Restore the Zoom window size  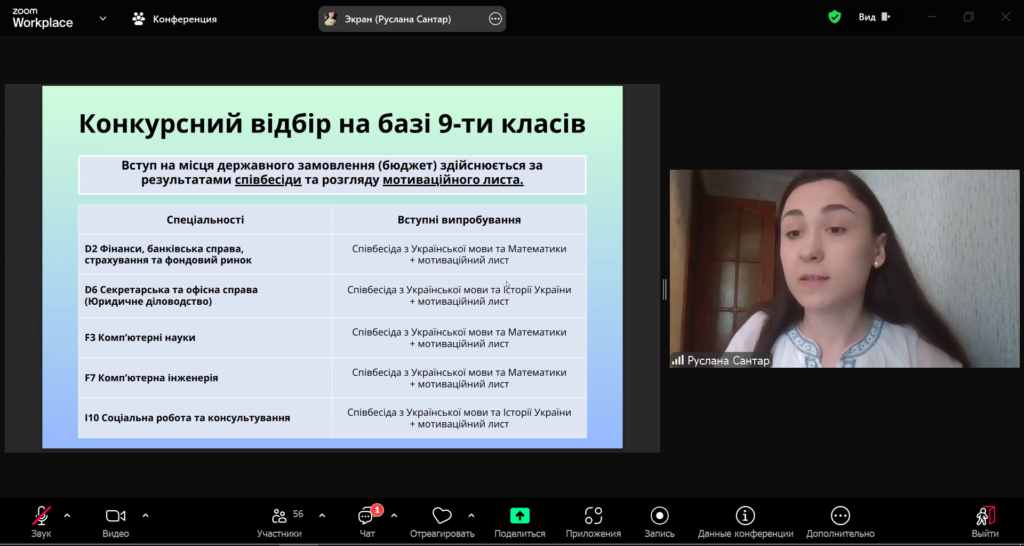[968, 17]
